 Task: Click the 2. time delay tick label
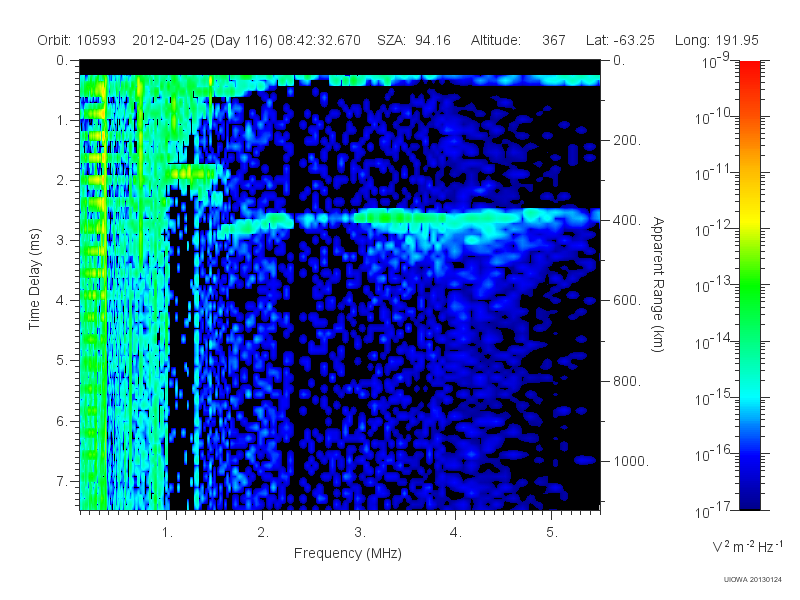click(x=62, y=181)
